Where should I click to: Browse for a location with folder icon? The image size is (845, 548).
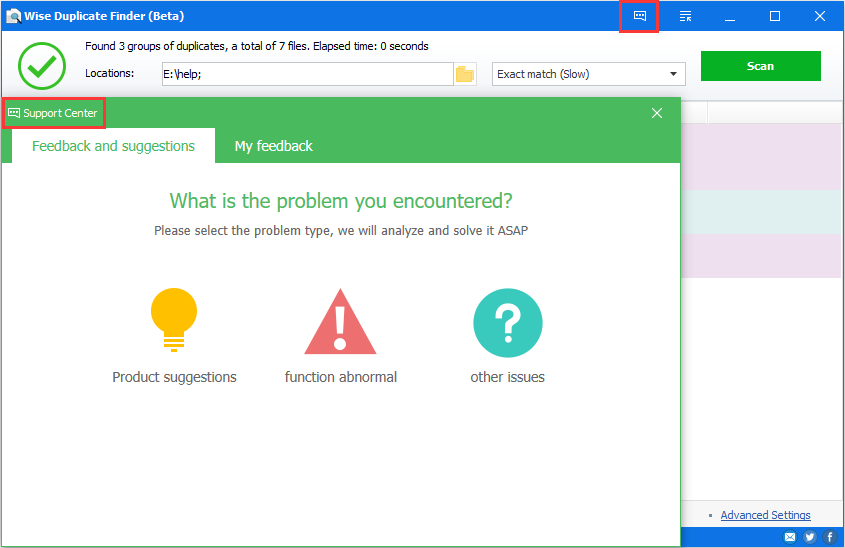pyautogui.click(x=465, y=74)
